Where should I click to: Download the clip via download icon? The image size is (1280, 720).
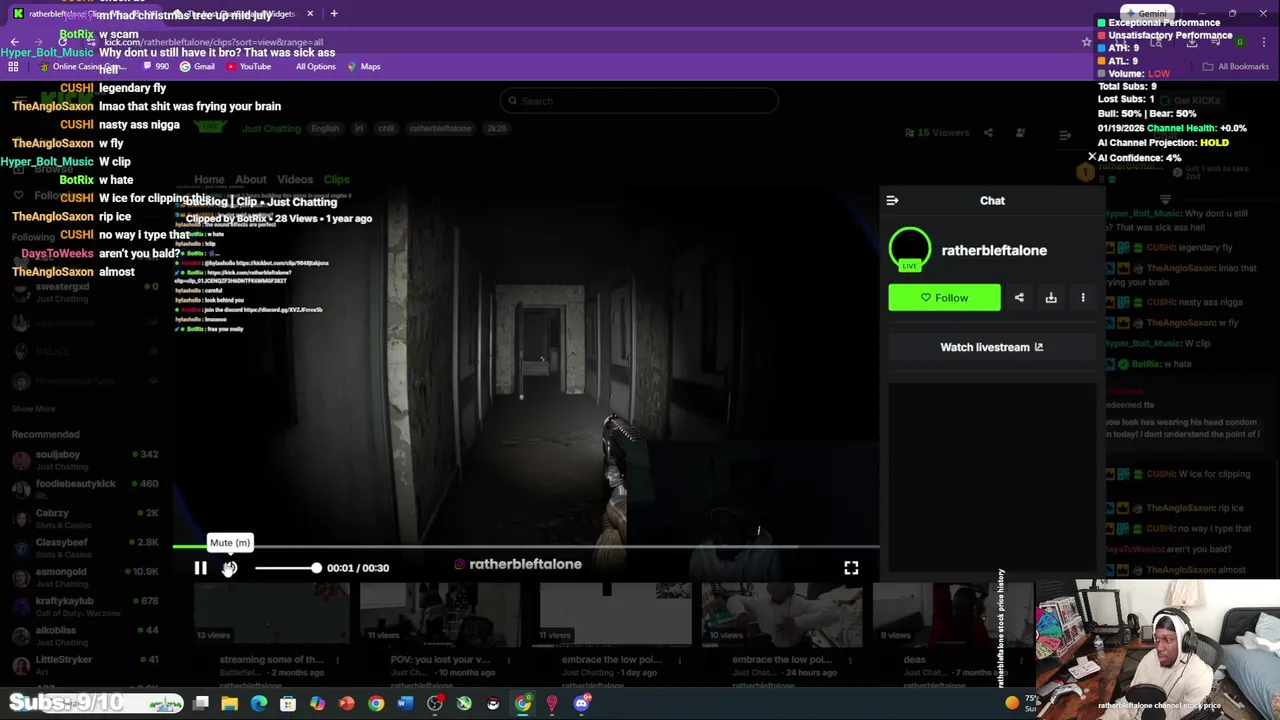pyautogui.click(x=1051, y=297)
